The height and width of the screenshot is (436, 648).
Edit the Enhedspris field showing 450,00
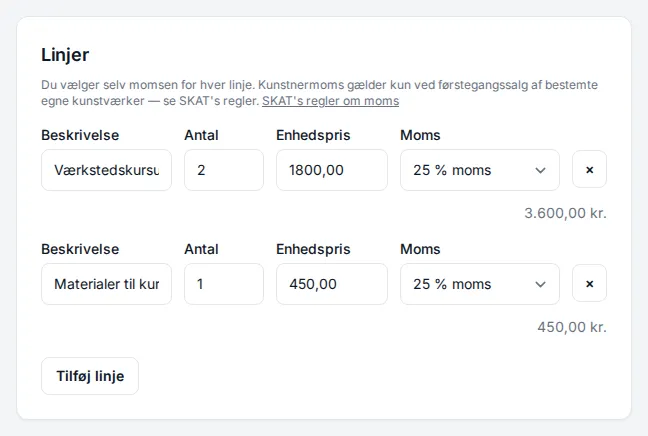point(332,284)
